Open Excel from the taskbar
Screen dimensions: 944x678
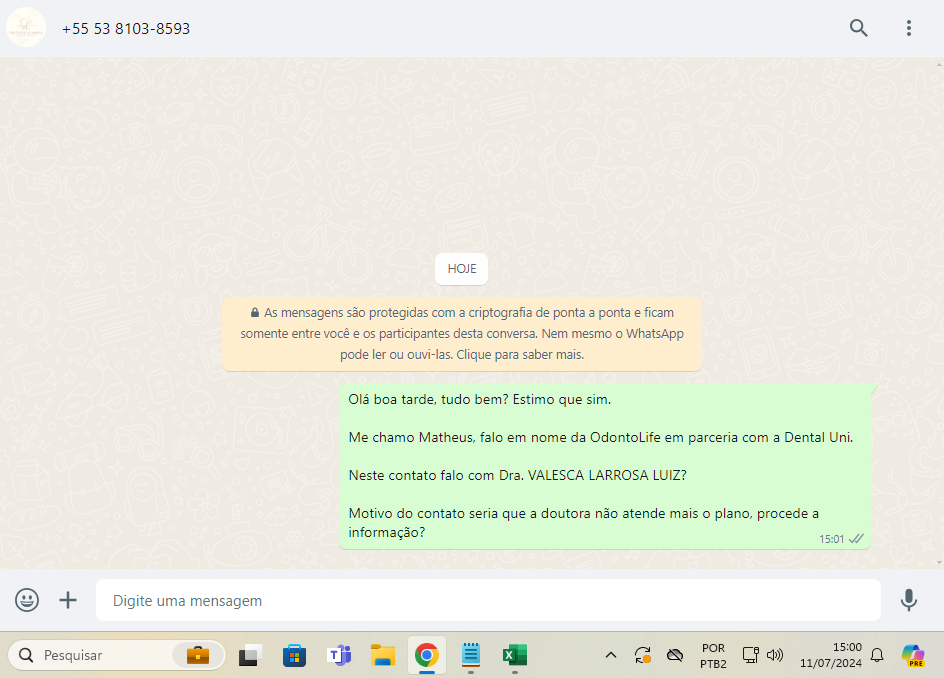[515, 655]
